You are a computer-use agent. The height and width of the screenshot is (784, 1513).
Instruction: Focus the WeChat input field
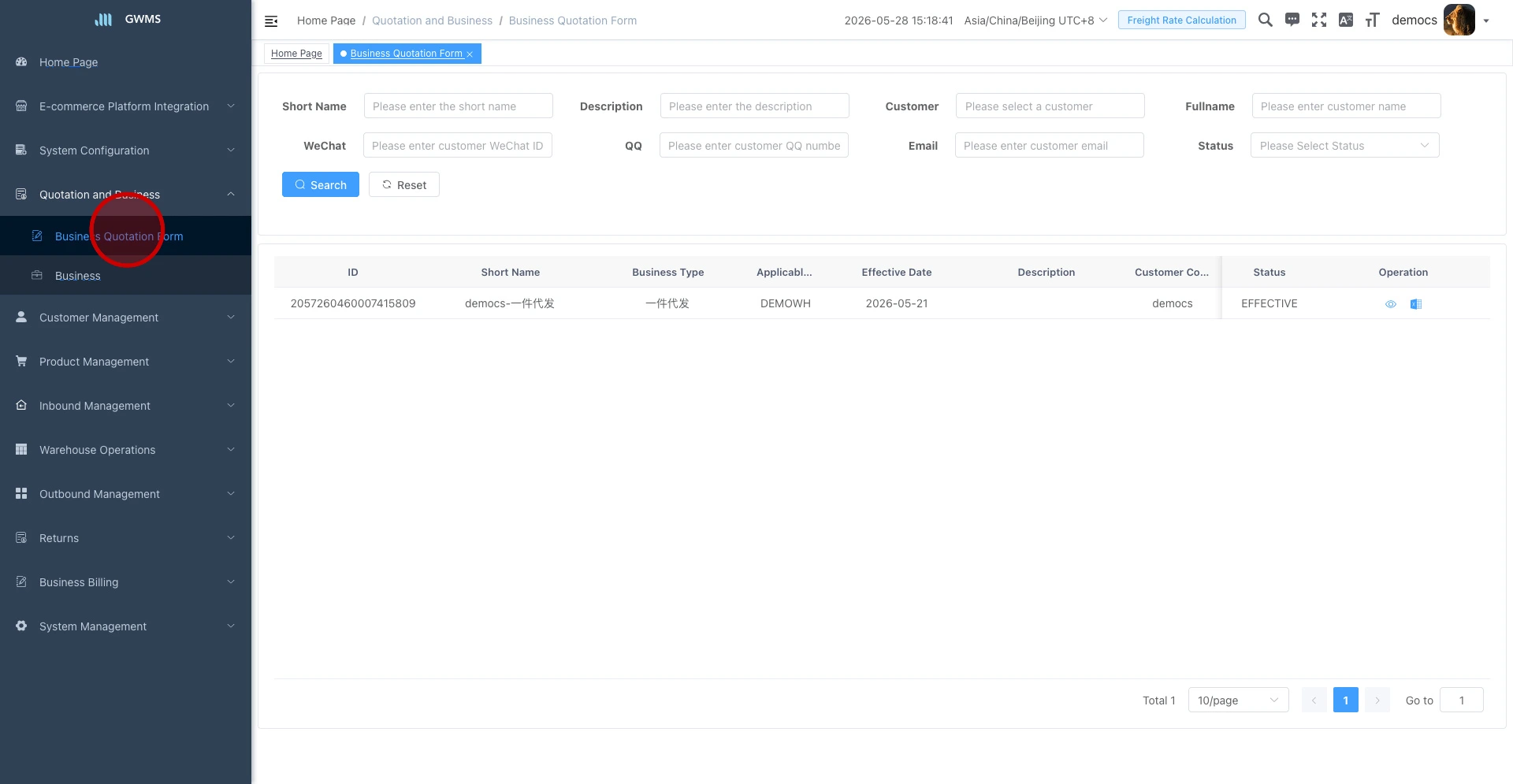pyautogui.click(x=458, y=145)
